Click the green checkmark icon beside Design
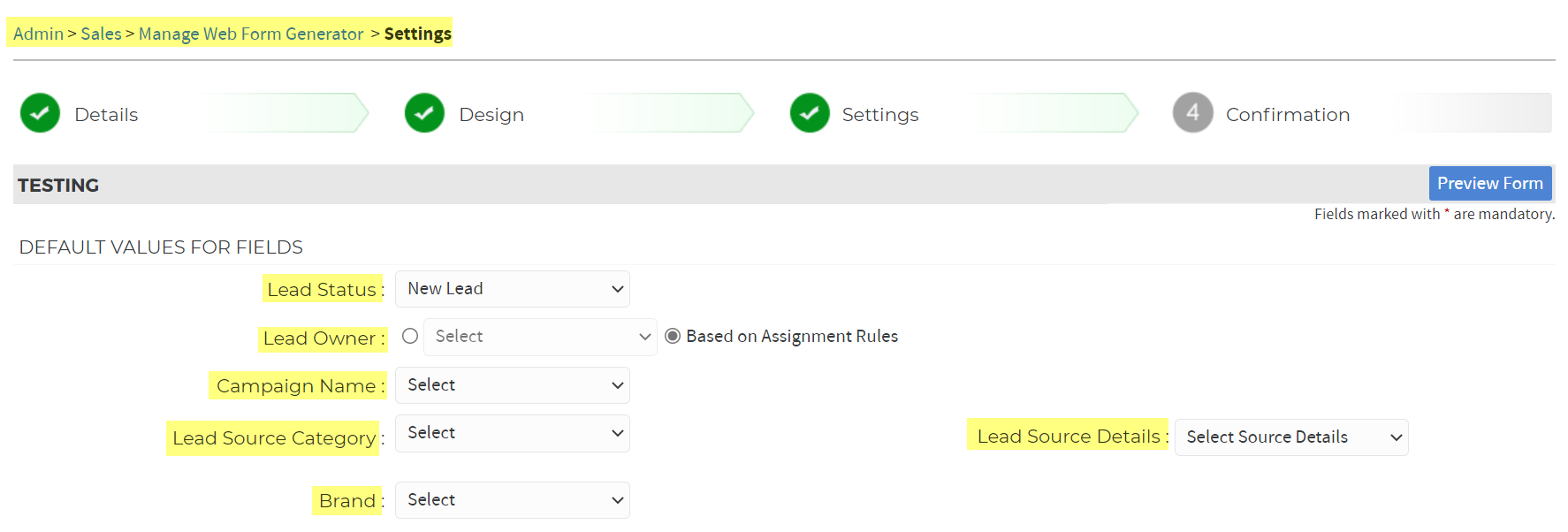The image size is (1568, 532). pos(424,113)
